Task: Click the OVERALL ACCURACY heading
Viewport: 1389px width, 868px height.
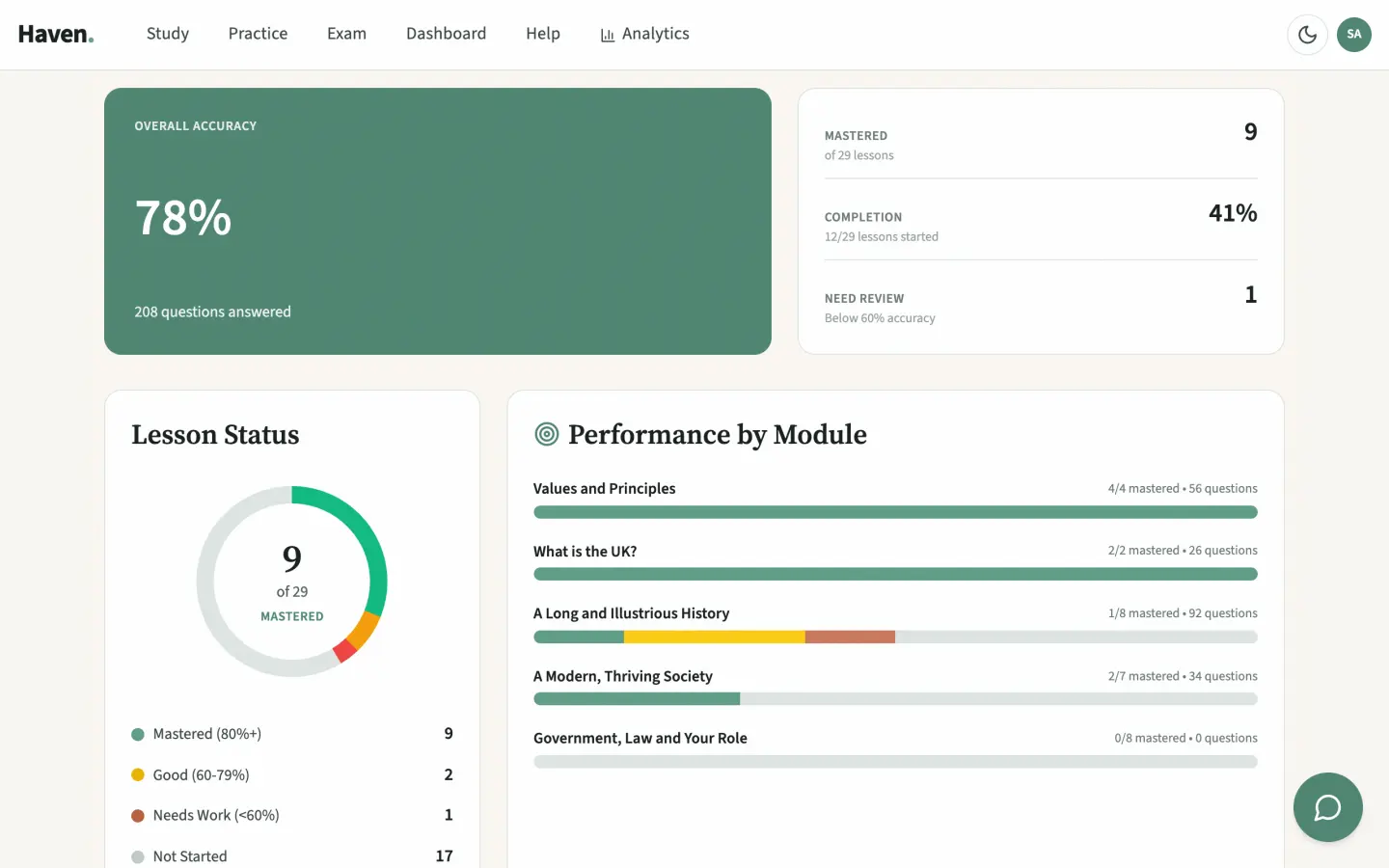Action: tap(195, 126)
